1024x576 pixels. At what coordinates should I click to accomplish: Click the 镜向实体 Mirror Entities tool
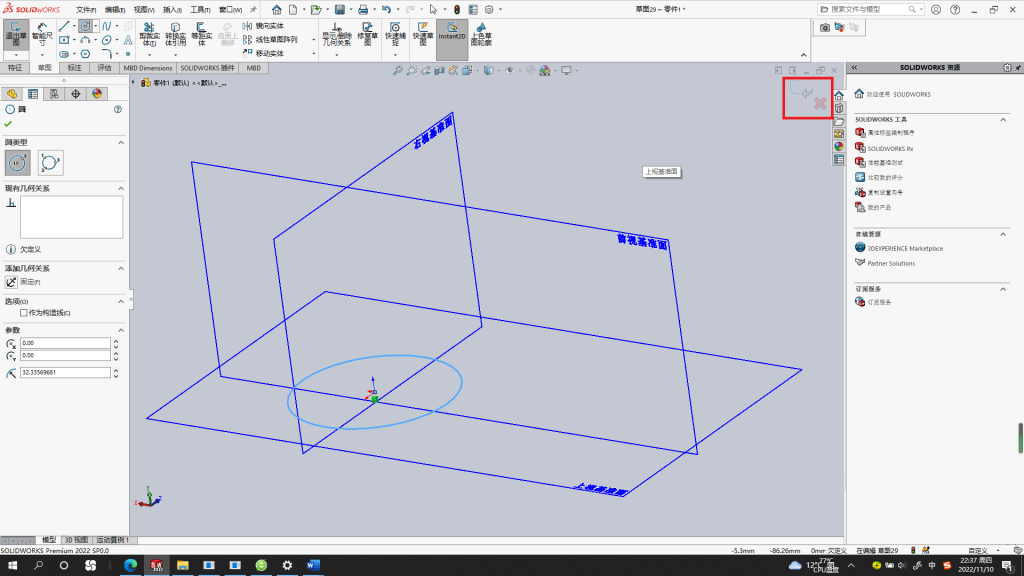[x=263, y=26]
